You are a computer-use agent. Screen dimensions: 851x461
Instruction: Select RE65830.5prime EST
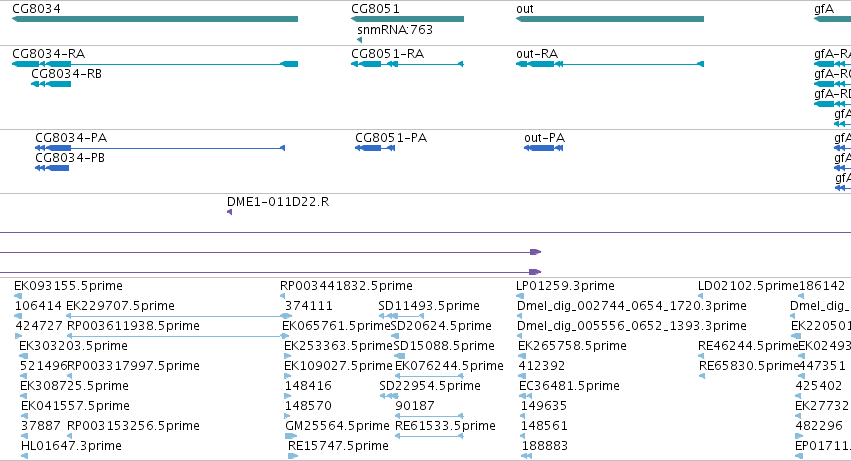click(x=702, y=376)
